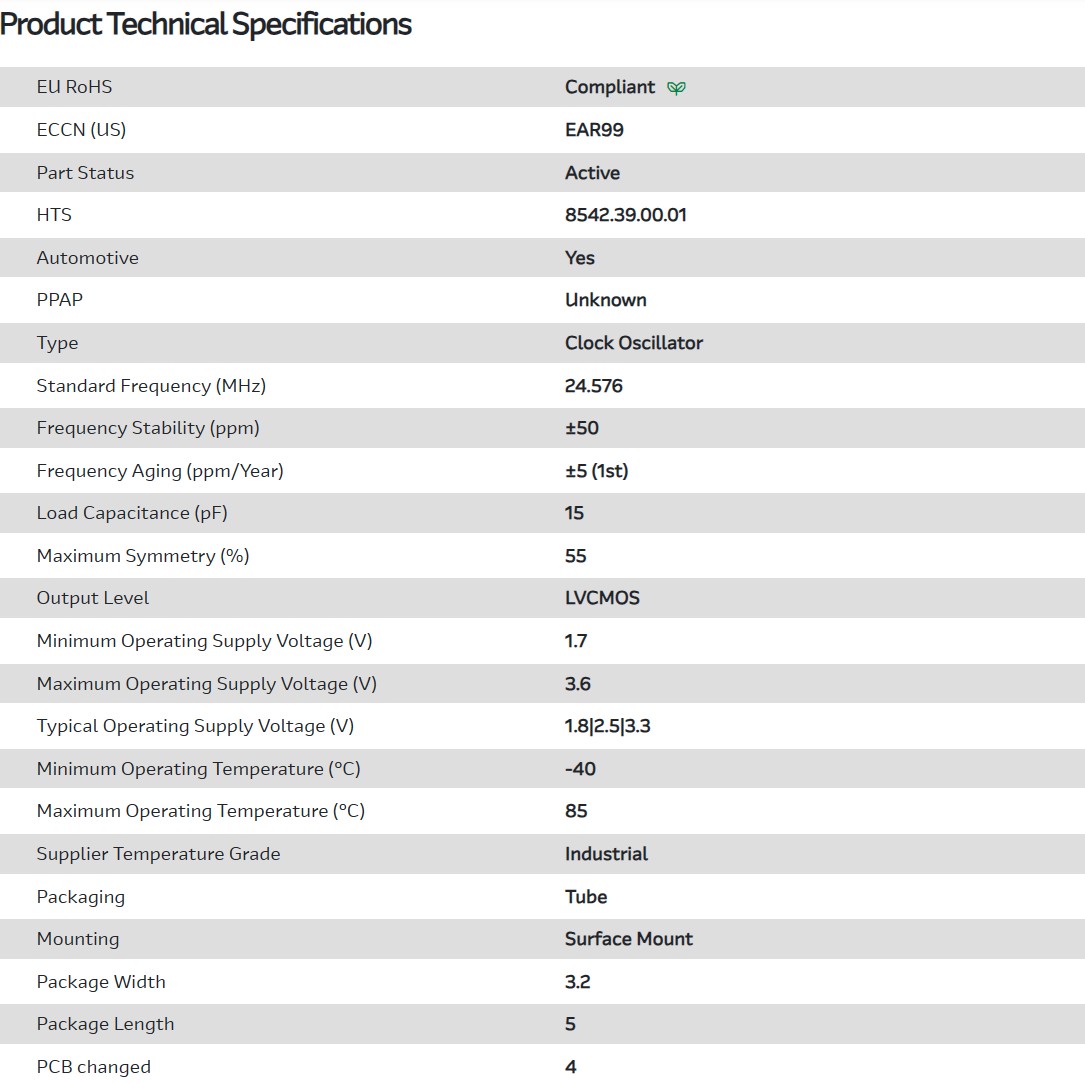Image resolution: width=1085 pixels, height=1084 pixels.
Task: Select the EAR99 ECCN value
Action: coord(594,130)
